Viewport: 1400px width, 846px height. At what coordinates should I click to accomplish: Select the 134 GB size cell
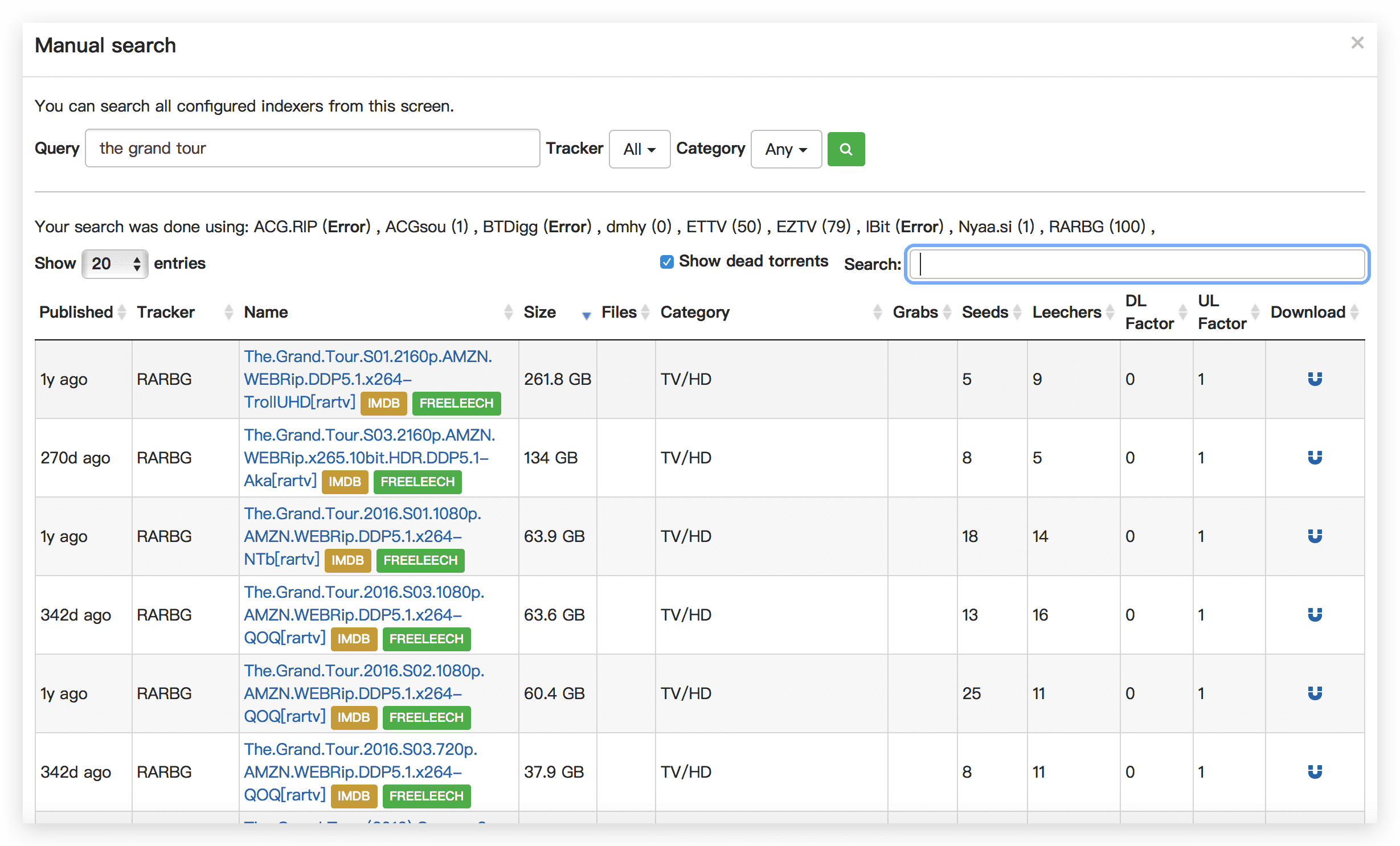click(558, 458)
